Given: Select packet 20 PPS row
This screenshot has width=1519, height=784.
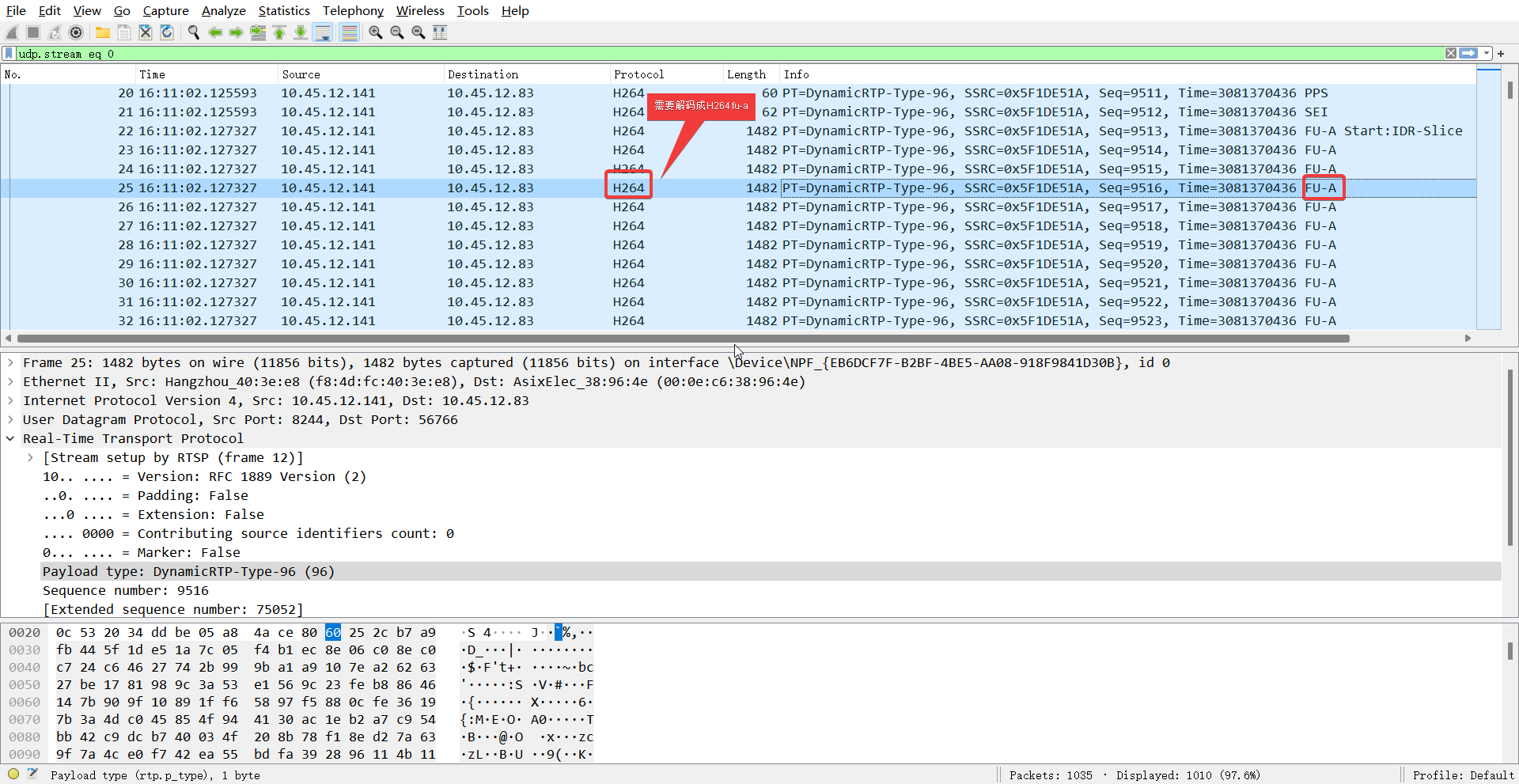Looking at the screenshot, I should [738, 93].
